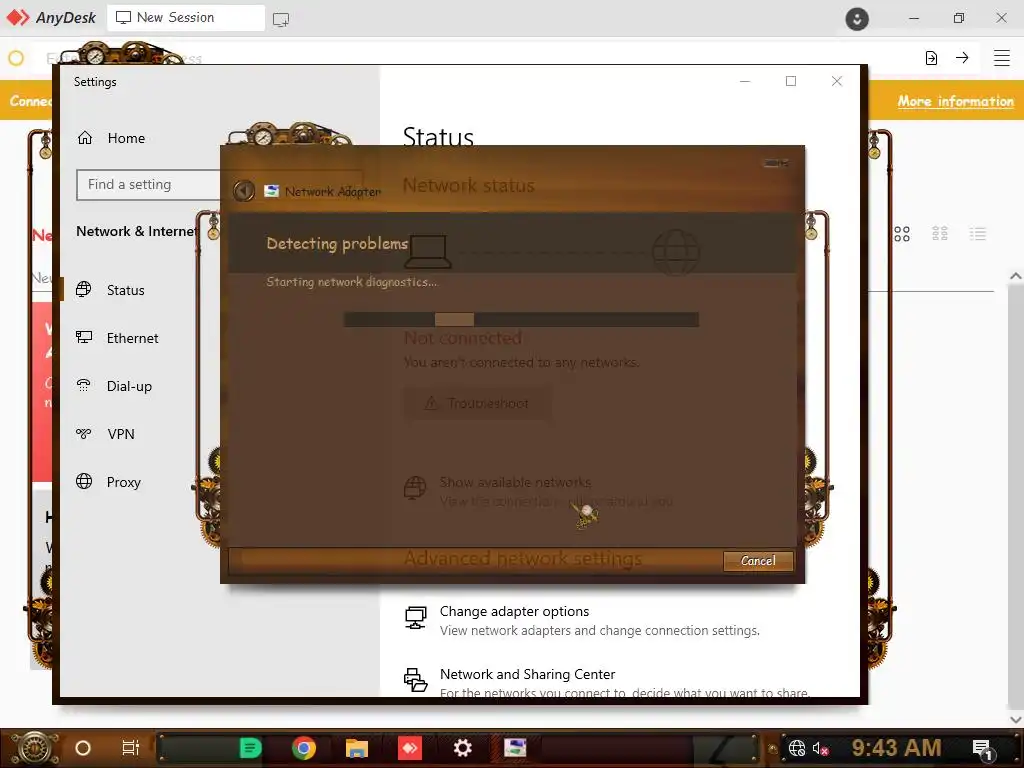Click the Ethernet monitor icon in the sidebar
Screen dimensions: 1024x768
(84, 337)
